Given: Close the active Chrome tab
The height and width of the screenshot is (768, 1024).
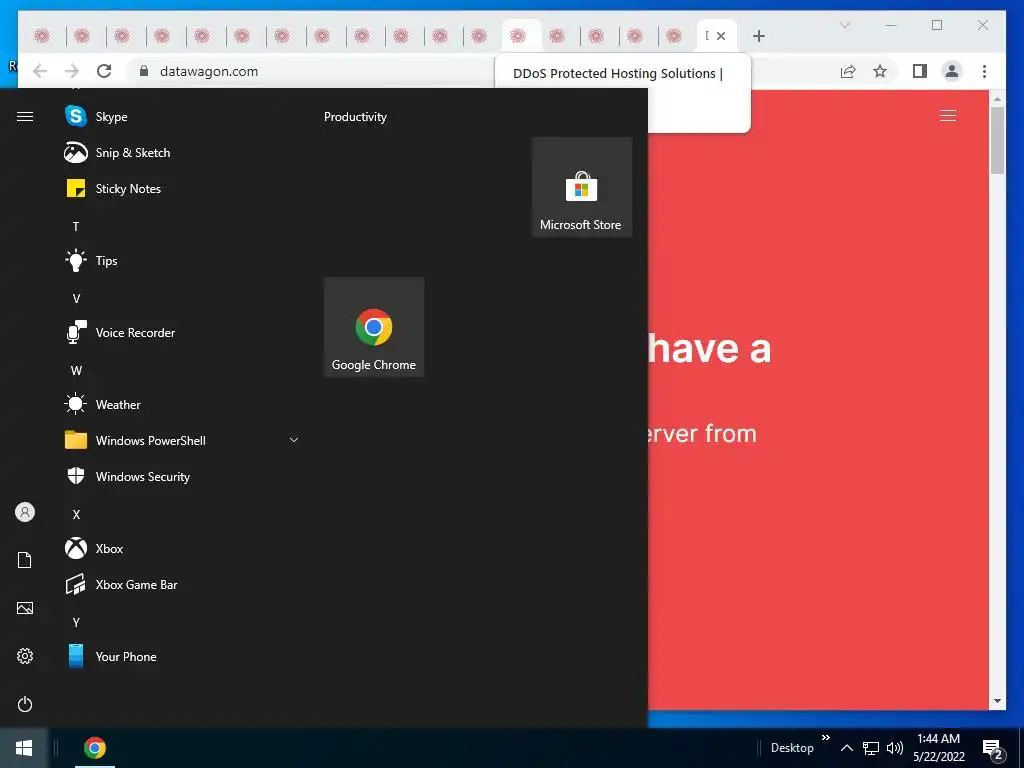Looking at the screenshot, I should 721,36.
